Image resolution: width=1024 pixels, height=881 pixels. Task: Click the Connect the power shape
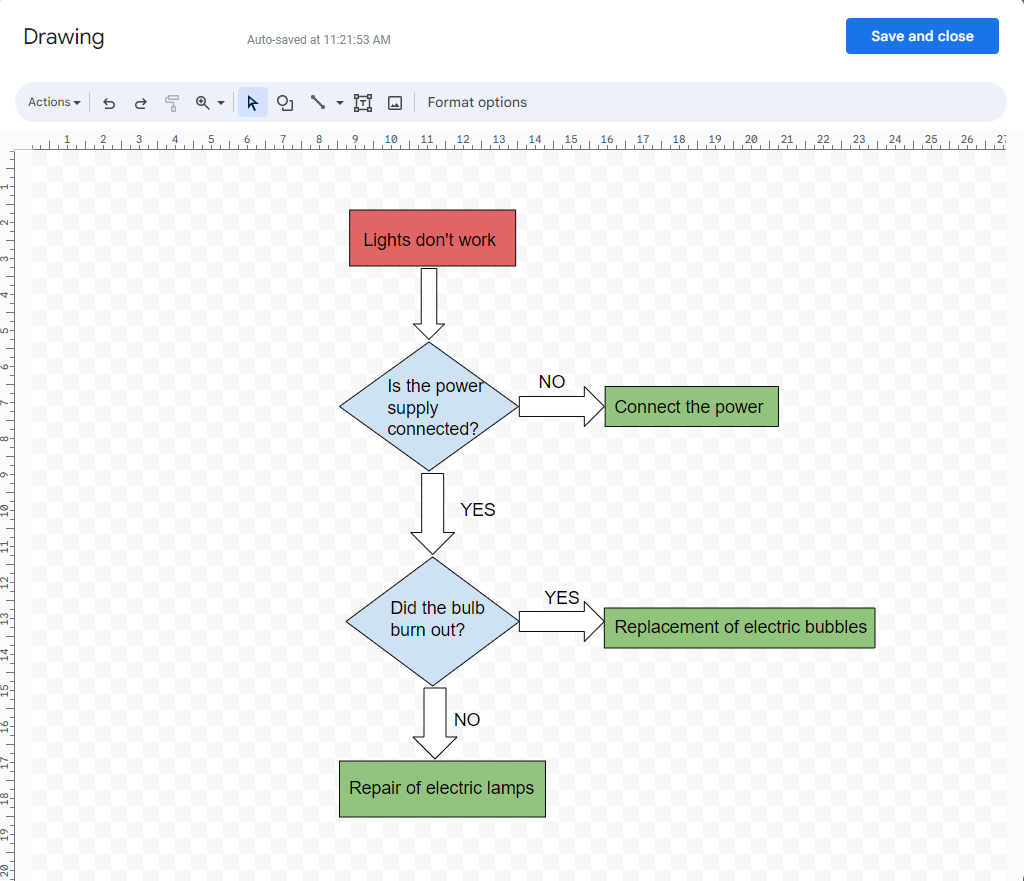pyautogui.click(x=690, y=406)
